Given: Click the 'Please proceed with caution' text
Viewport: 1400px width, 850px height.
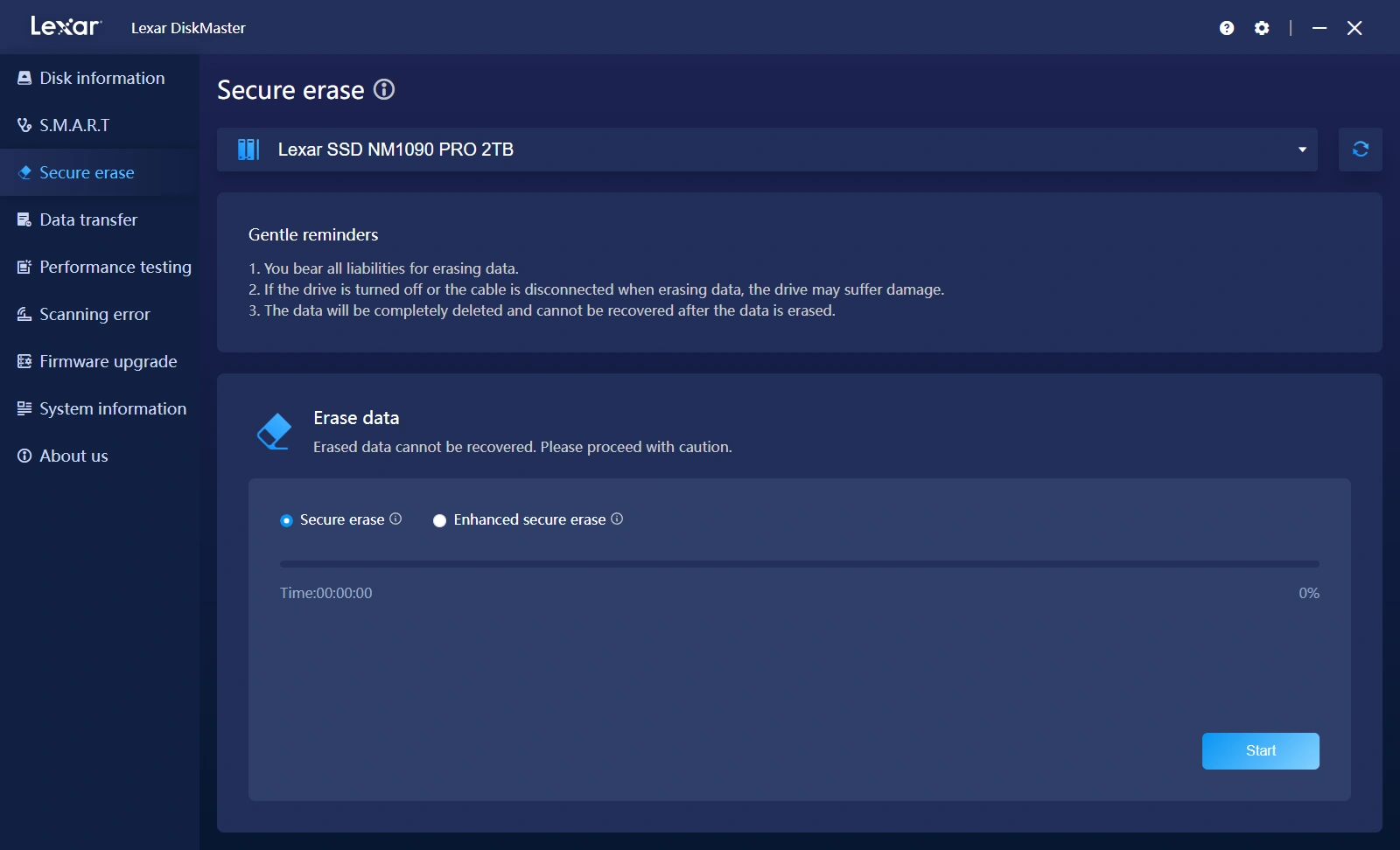Looking at the screenshot, I should 636,447.
